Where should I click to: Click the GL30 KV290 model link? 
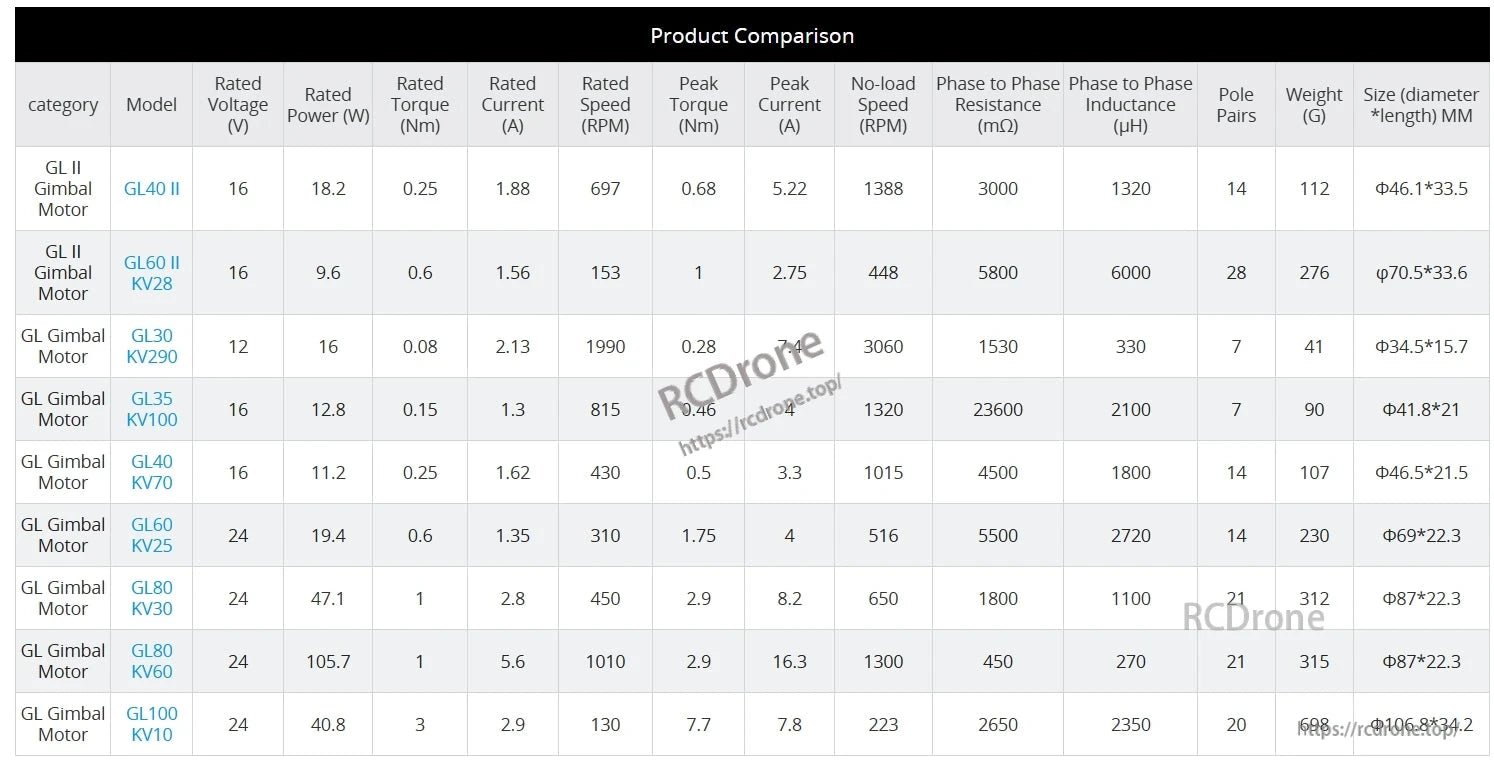click(x=152, y=346)
